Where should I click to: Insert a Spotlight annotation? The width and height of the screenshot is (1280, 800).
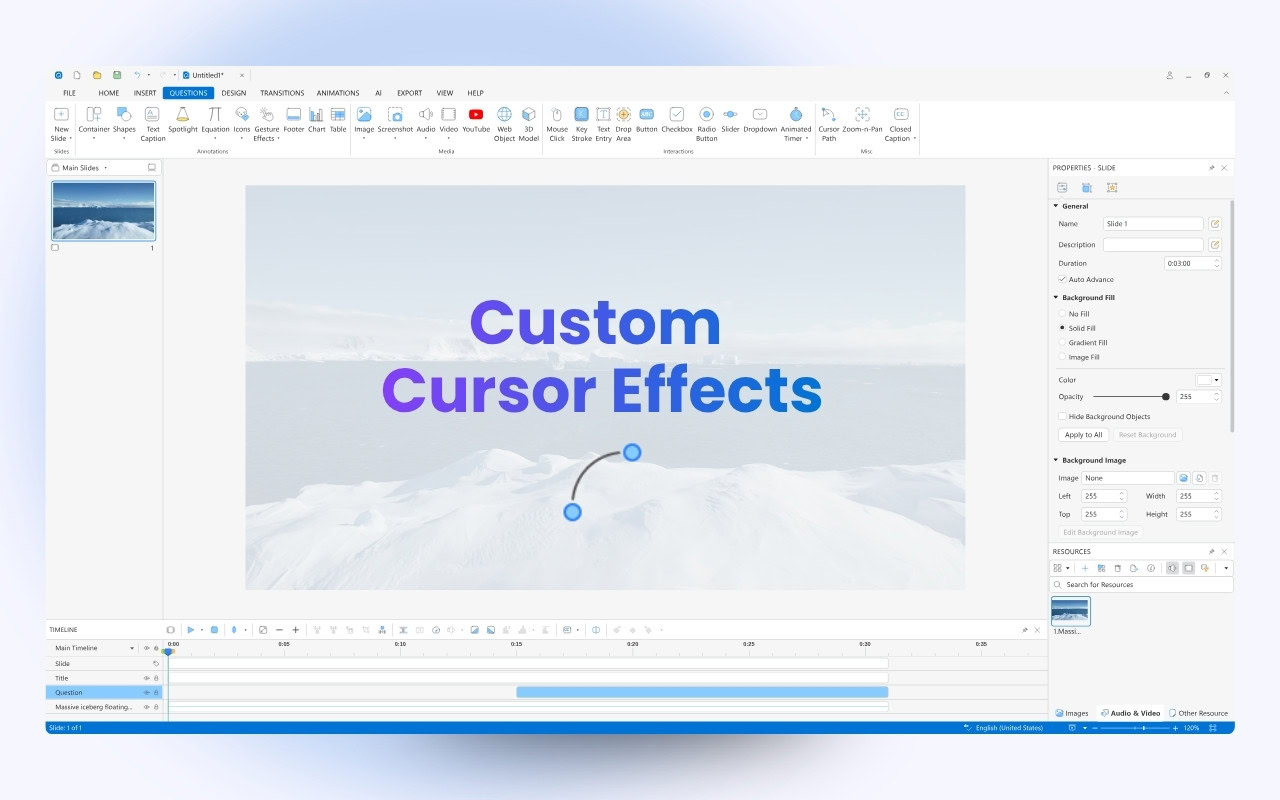tap(183, 120)
